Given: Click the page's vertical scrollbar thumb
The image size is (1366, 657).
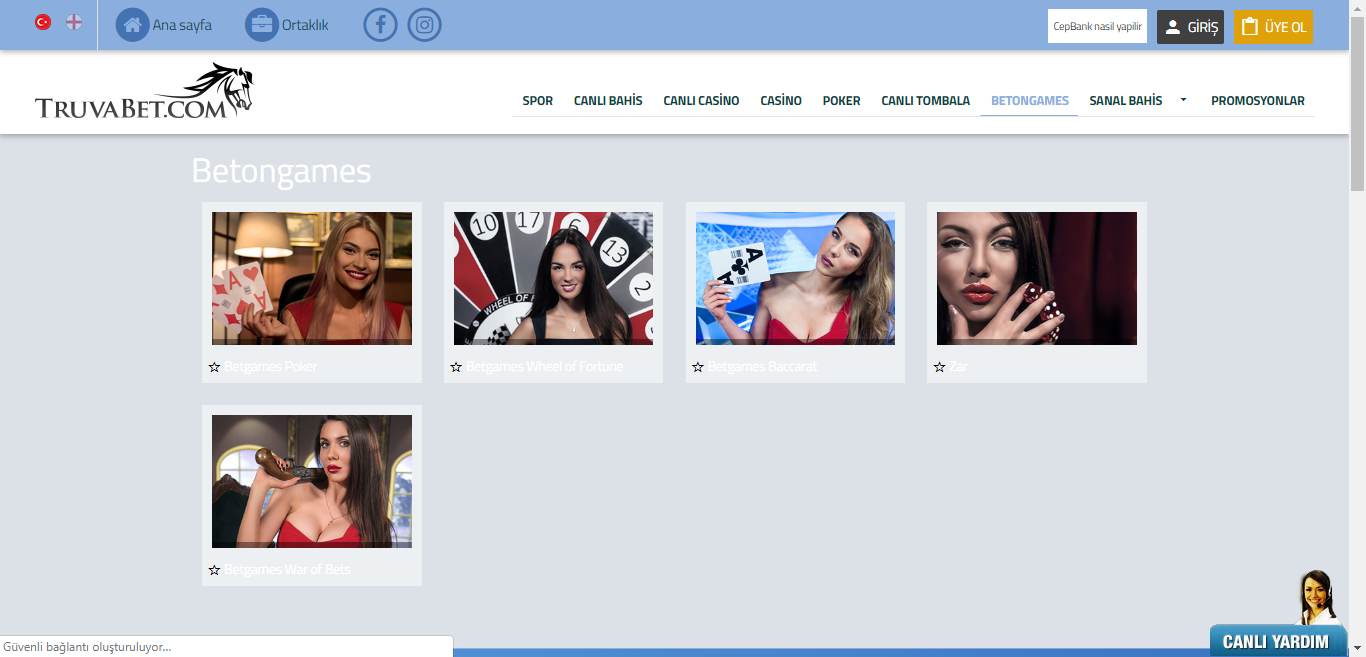Looking at the screenshot, I should tap(1357, 103).
